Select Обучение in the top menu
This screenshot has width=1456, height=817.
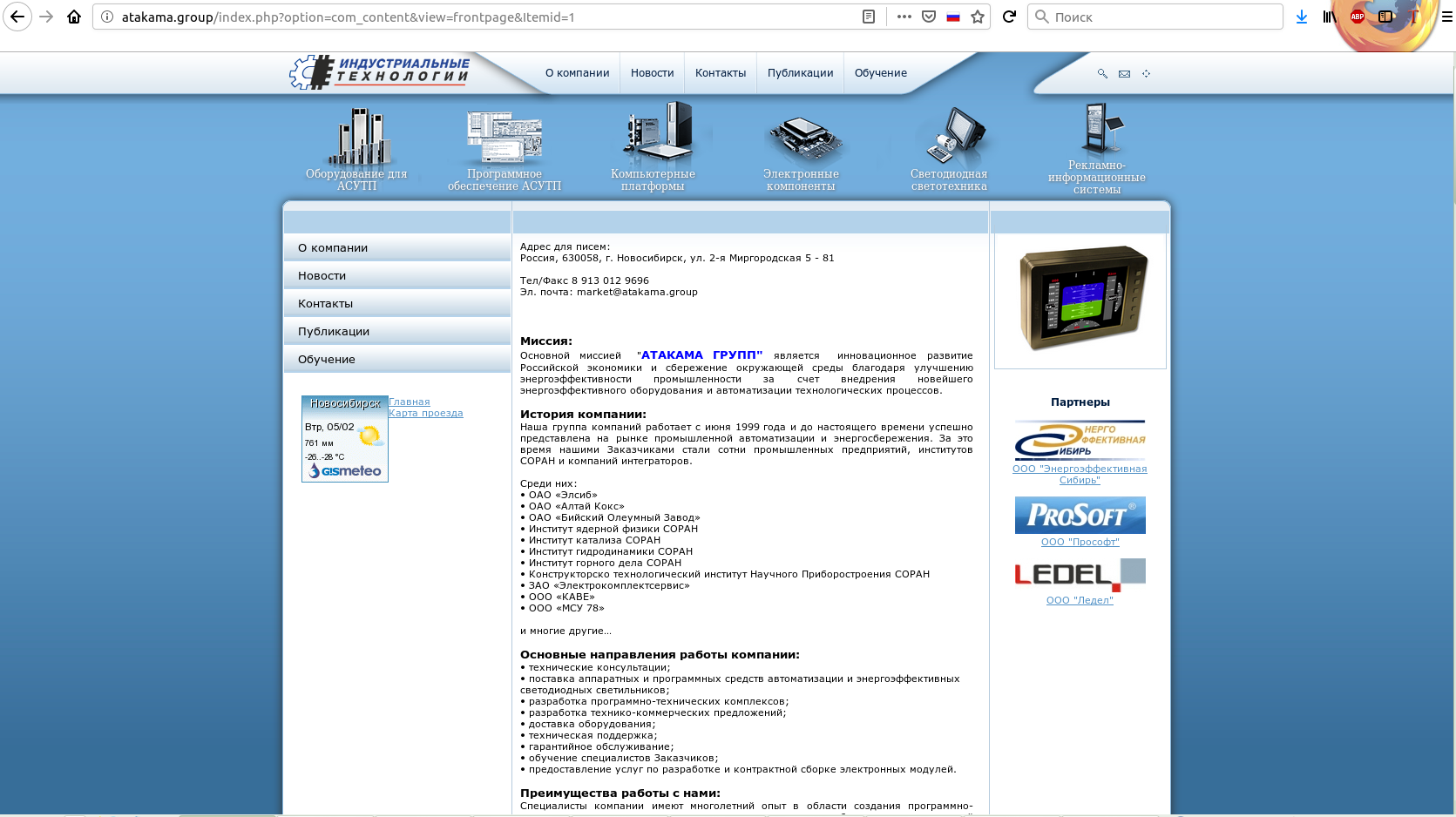pos(881,73)
